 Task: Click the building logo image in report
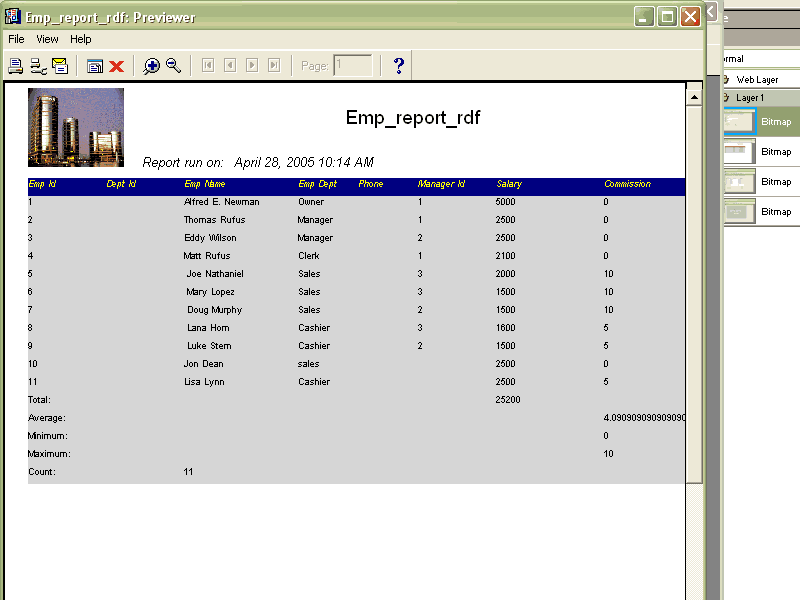point(76,127)
